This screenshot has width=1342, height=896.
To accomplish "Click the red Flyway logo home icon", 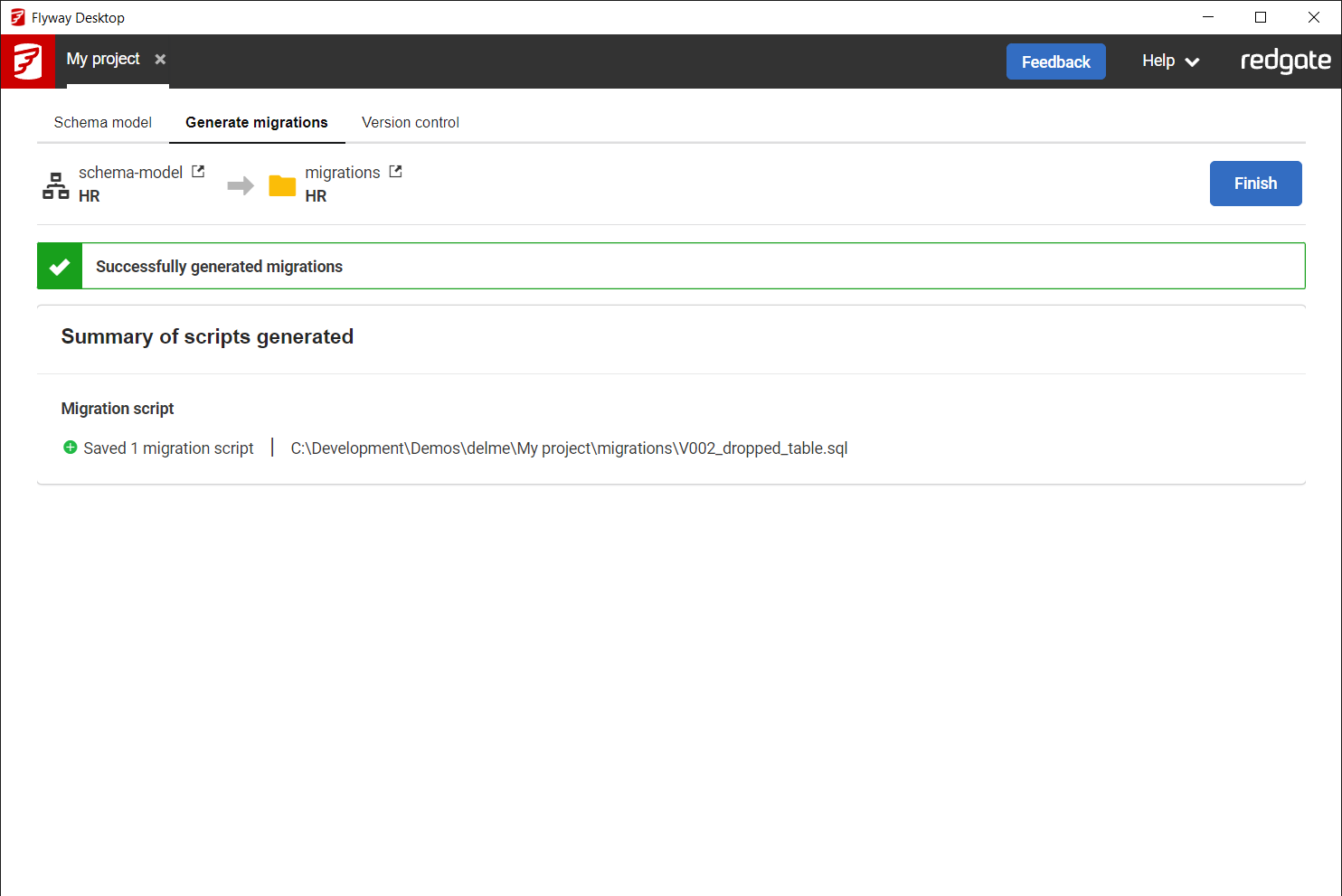I will (27, 61).
